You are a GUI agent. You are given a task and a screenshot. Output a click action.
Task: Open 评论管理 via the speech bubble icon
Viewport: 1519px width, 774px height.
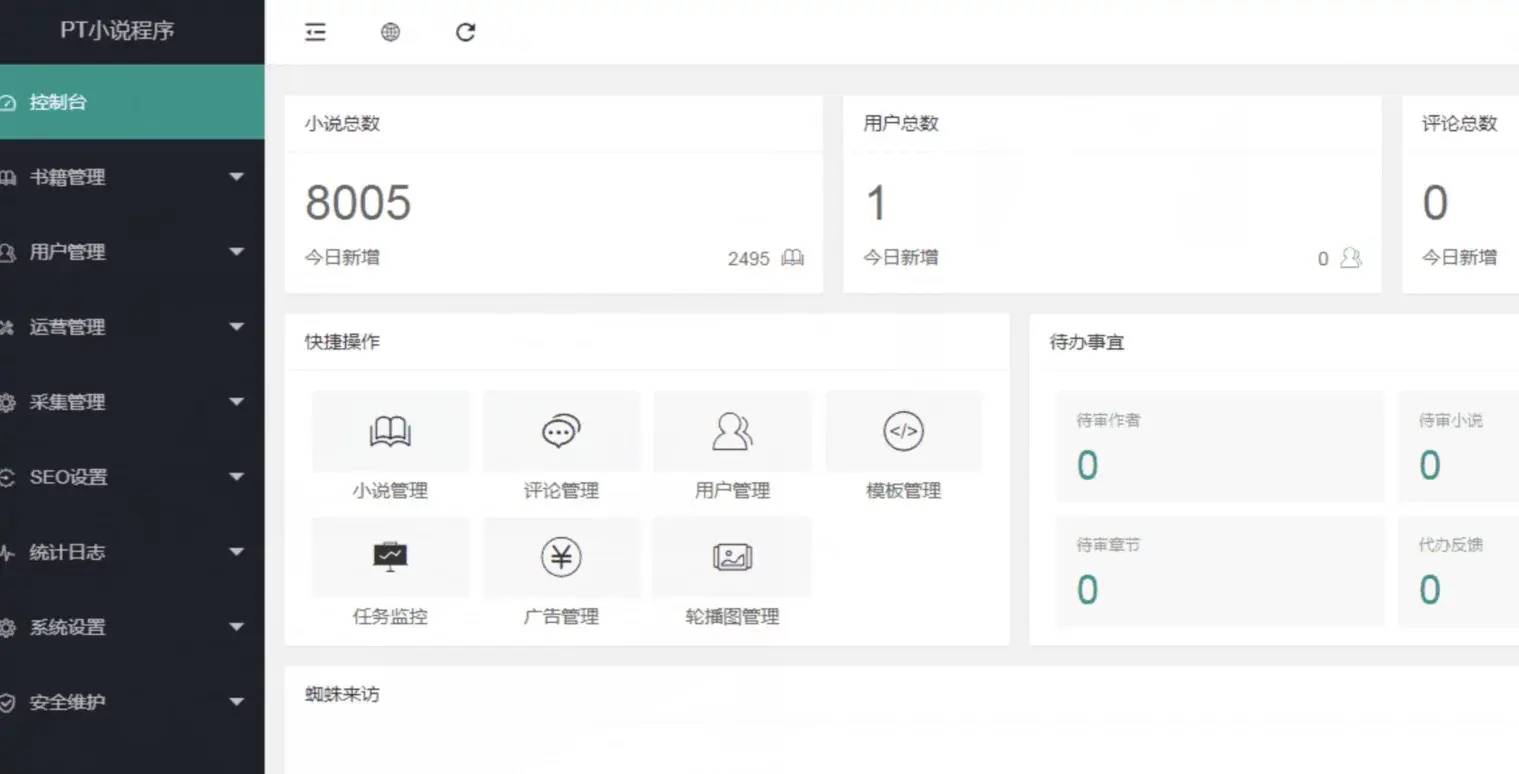tap(561, 432)
